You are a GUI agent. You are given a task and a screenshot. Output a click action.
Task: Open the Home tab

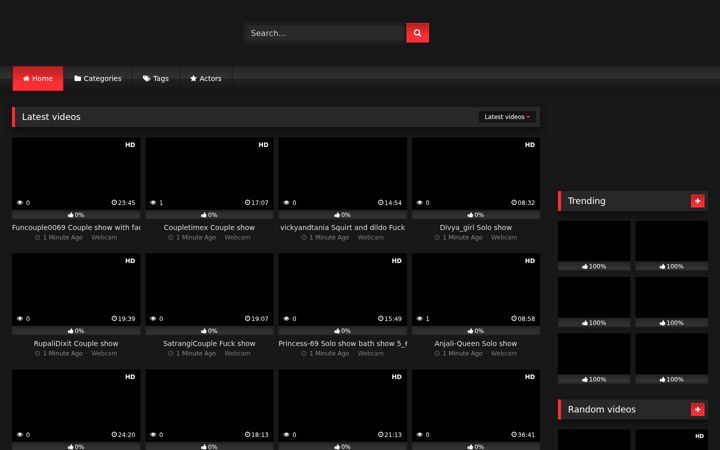coord(38,79)
